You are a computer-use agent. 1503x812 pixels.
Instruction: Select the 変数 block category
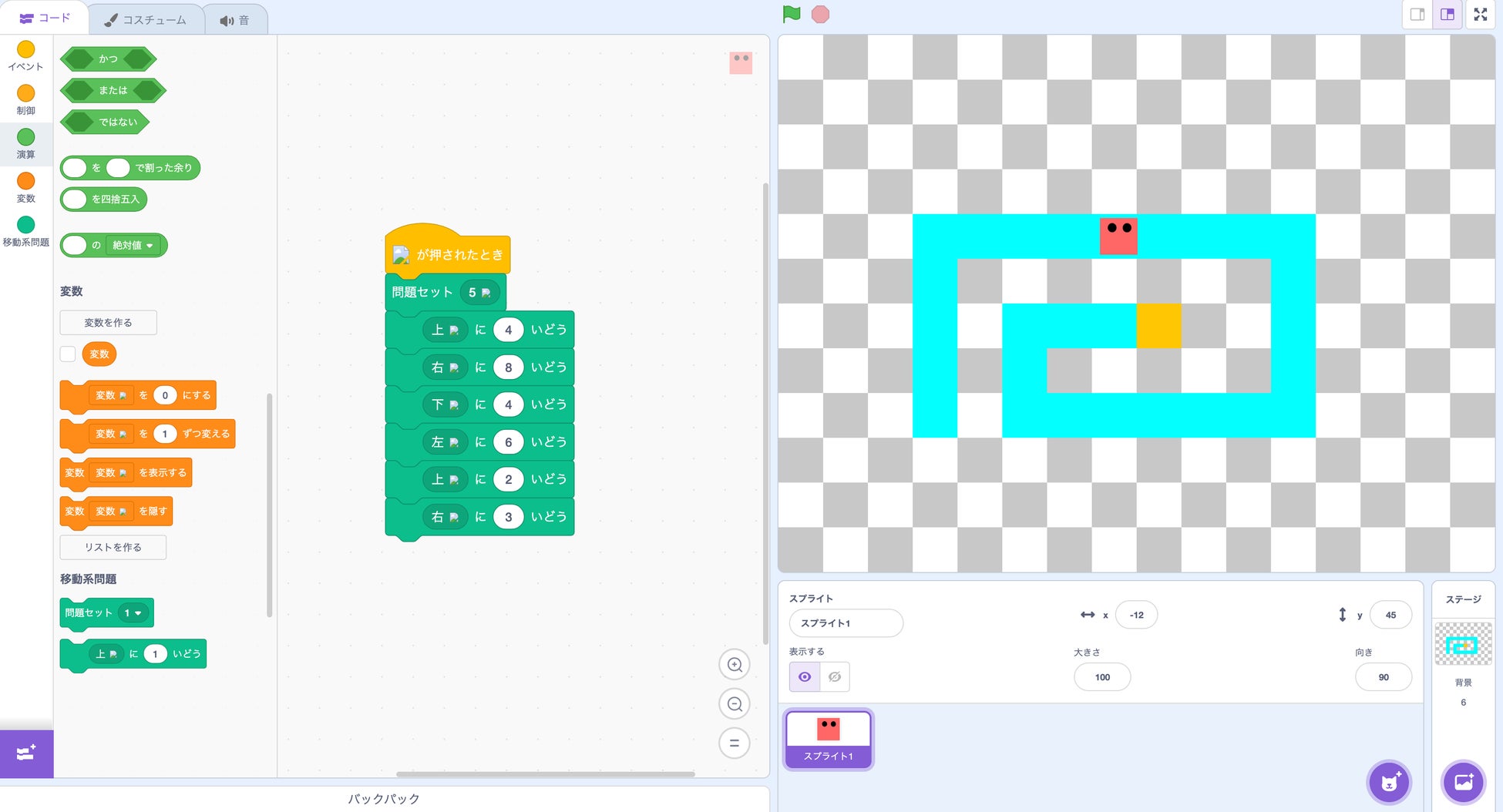26,188
